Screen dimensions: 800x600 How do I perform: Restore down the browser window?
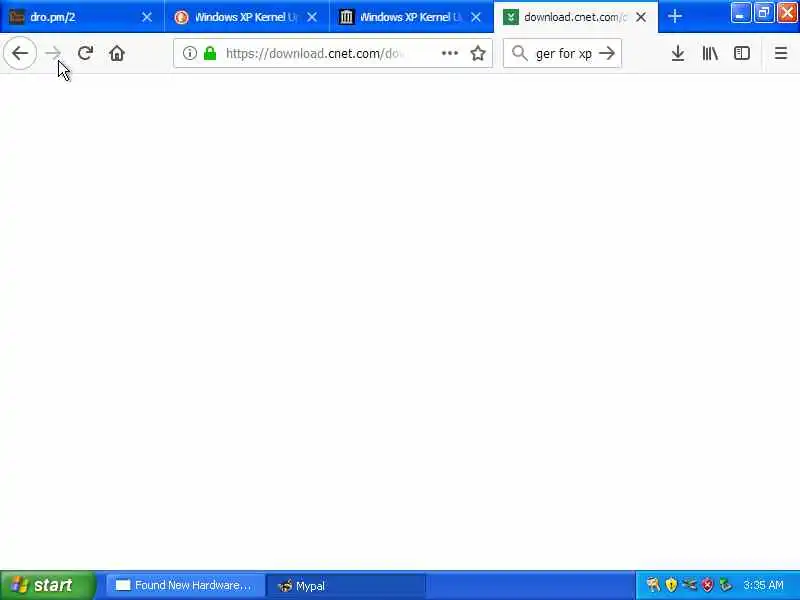point(764,13)
